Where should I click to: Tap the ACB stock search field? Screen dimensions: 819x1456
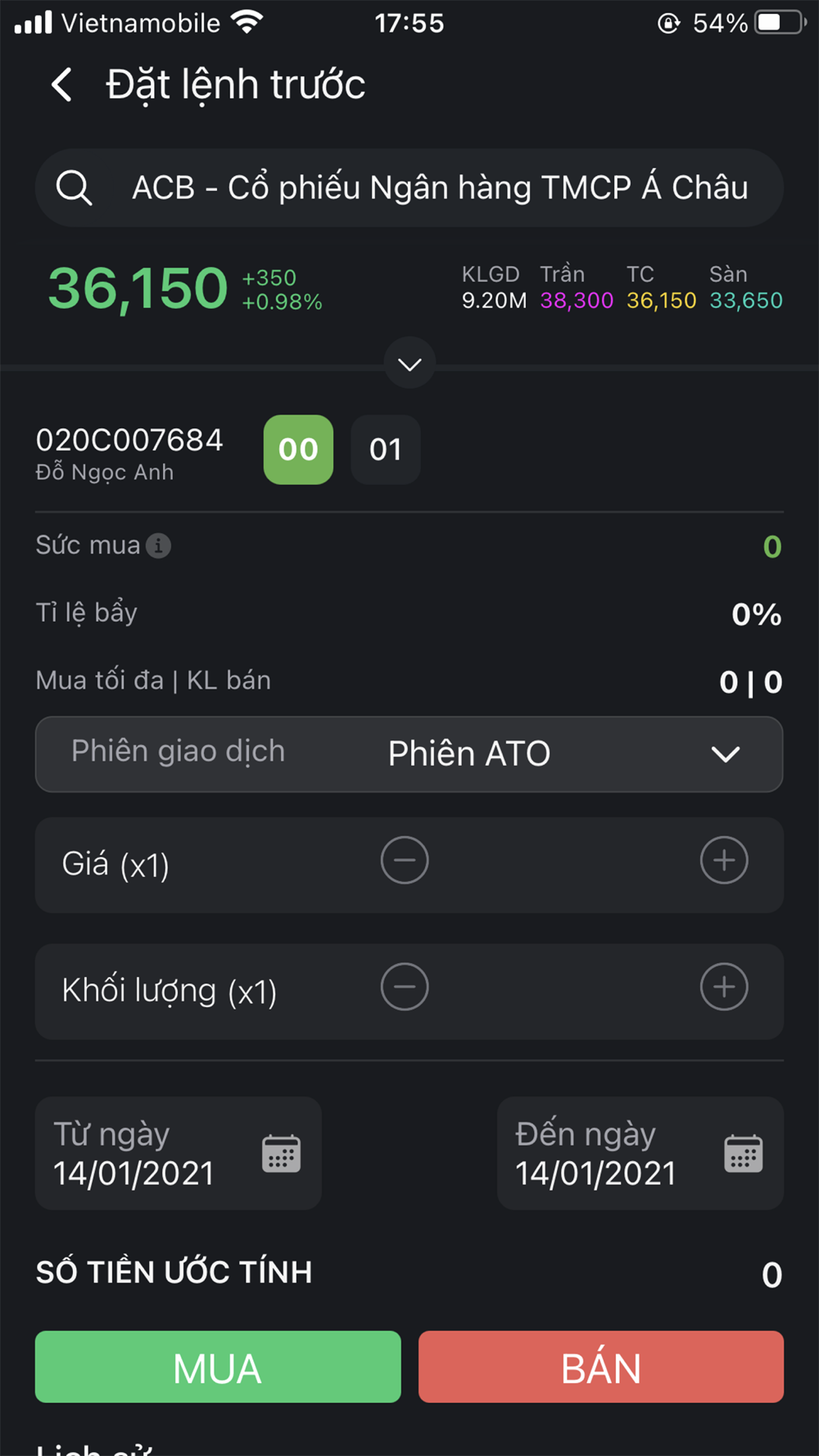coord(440,188)
